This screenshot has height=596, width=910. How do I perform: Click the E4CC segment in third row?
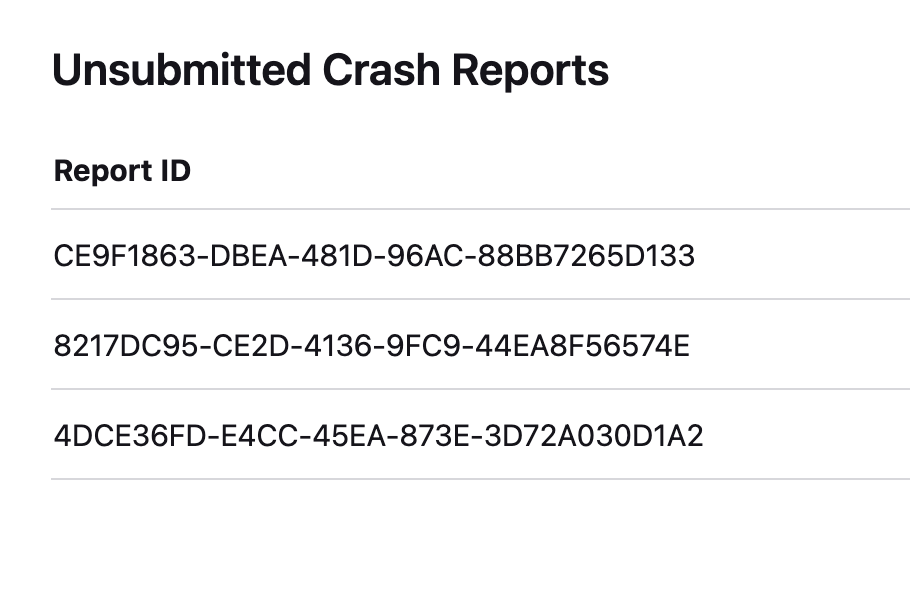259,436
